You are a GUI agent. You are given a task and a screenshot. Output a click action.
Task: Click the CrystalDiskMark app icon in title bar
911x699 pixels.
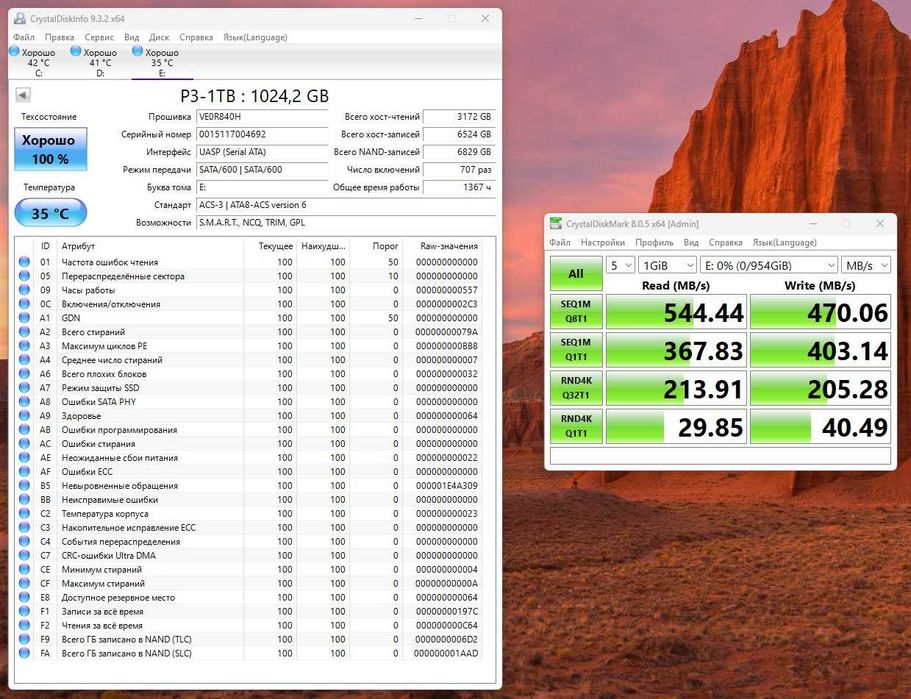(556, 224)
